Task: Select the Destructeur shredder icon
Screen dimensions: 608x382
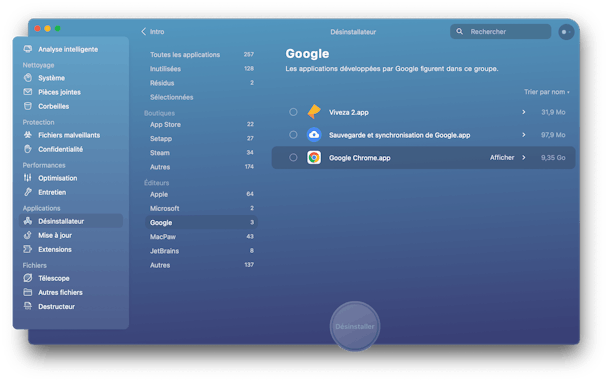Action: coord(28,306)
